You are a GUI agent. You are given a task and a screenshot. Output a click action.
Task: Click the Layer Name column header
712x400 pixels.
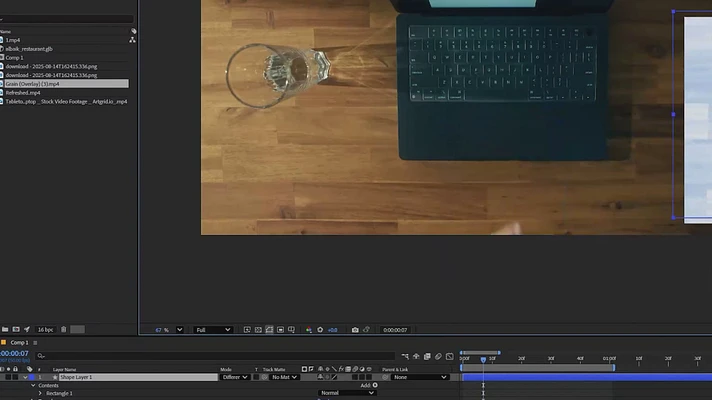click(64, 370)
